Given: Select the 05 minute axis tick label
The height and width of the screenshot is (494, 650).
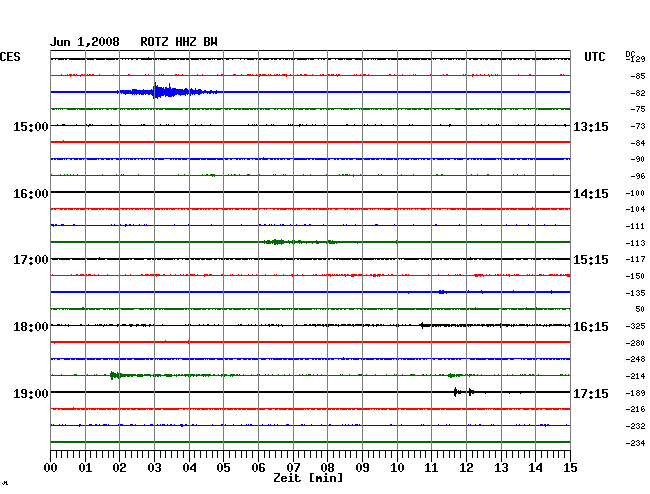Looking at the screenshot, I should pyautogui.click(x=223, y=467).
